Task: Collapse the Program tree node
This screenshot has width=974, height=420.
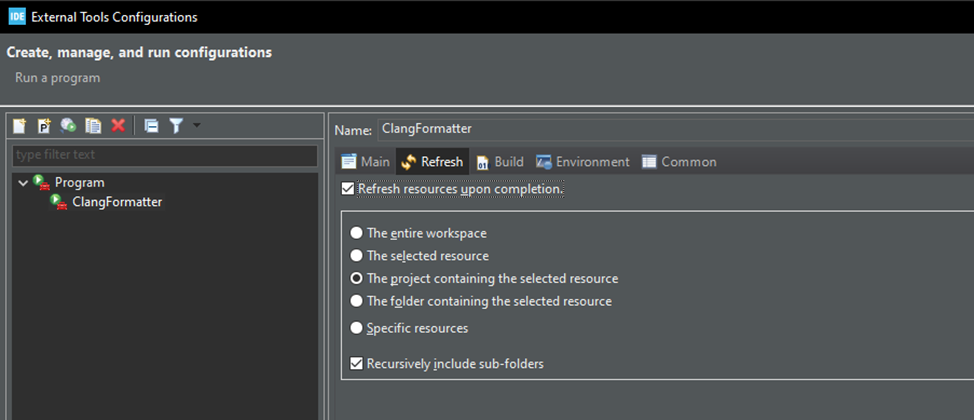Action: [23, 182]
